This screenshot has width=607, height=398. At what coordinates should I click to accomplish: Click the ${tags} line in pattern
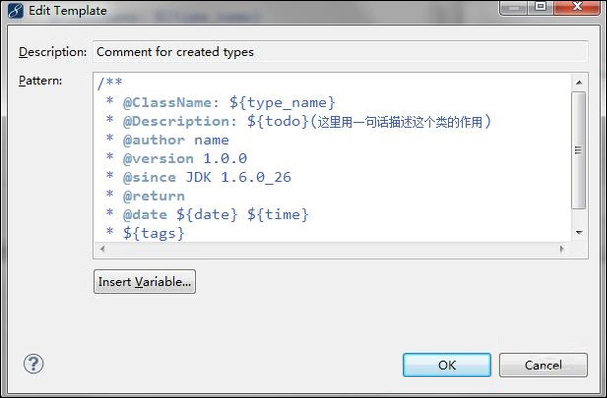point(146,233)
